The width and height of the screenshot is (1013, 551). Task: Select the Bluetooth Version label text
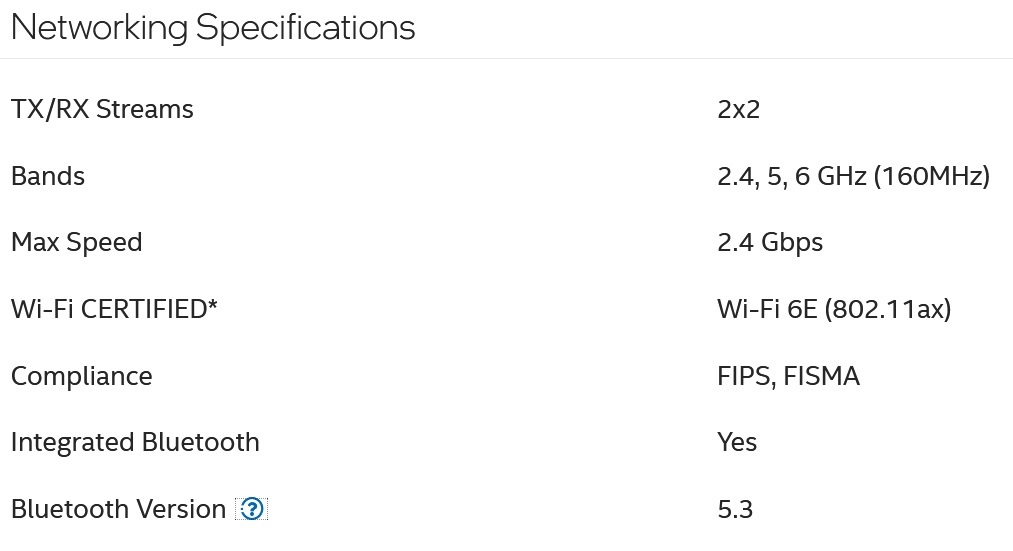[118, 509]
